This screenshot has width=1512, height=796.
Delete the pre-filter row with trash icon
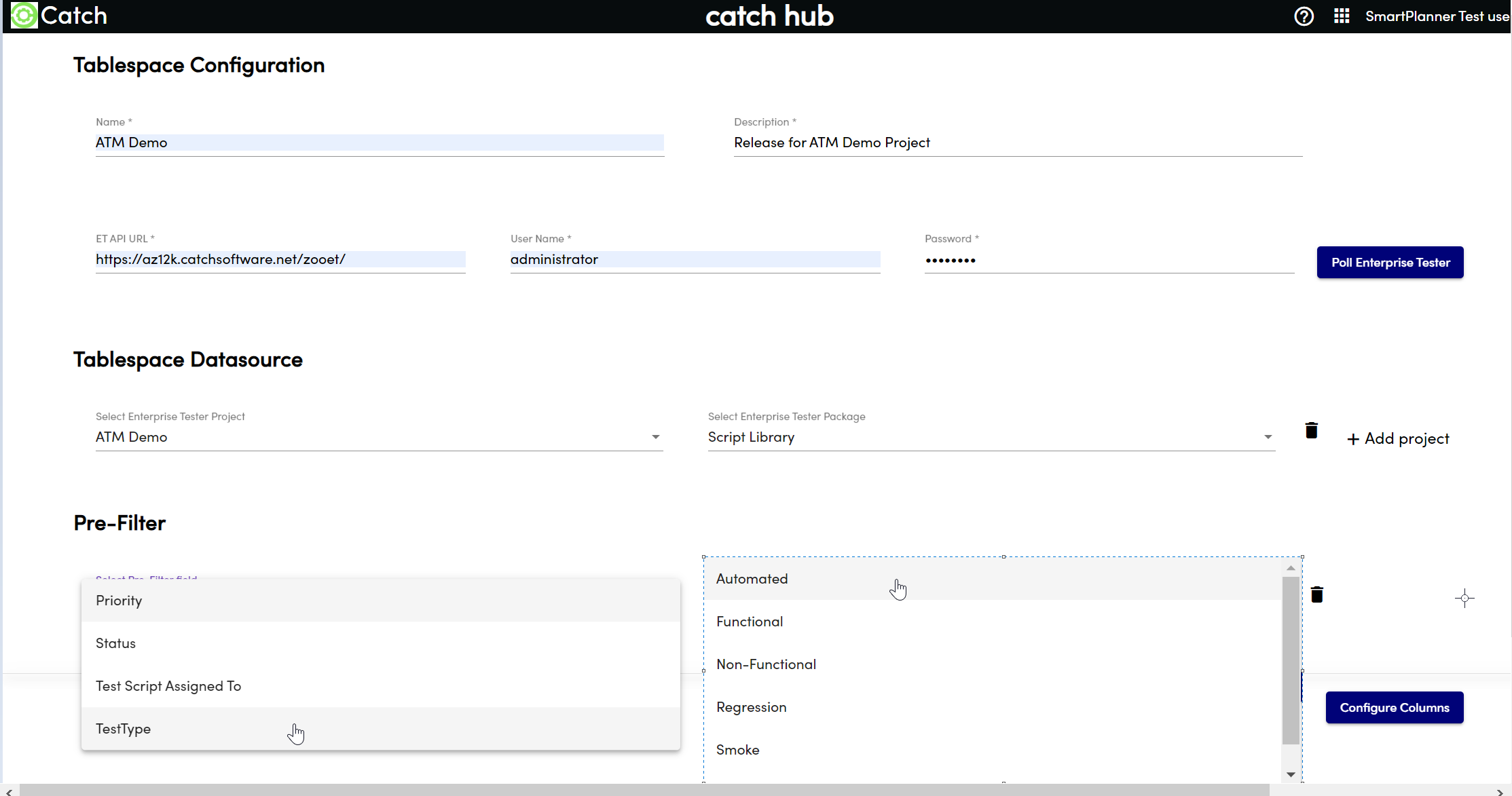click(1316, 594)
